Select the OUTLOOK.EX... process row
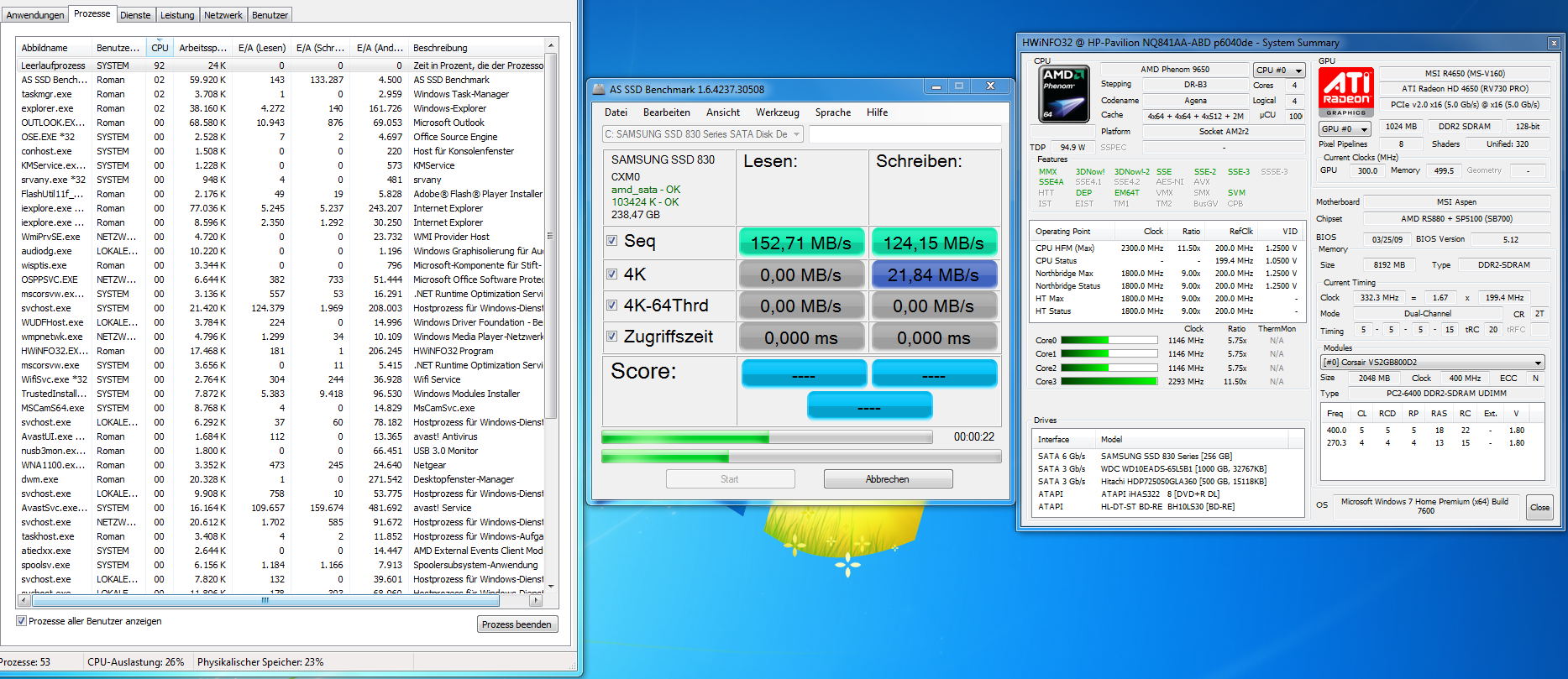Viewport: 1568px width, 679px height. [281, 123]
